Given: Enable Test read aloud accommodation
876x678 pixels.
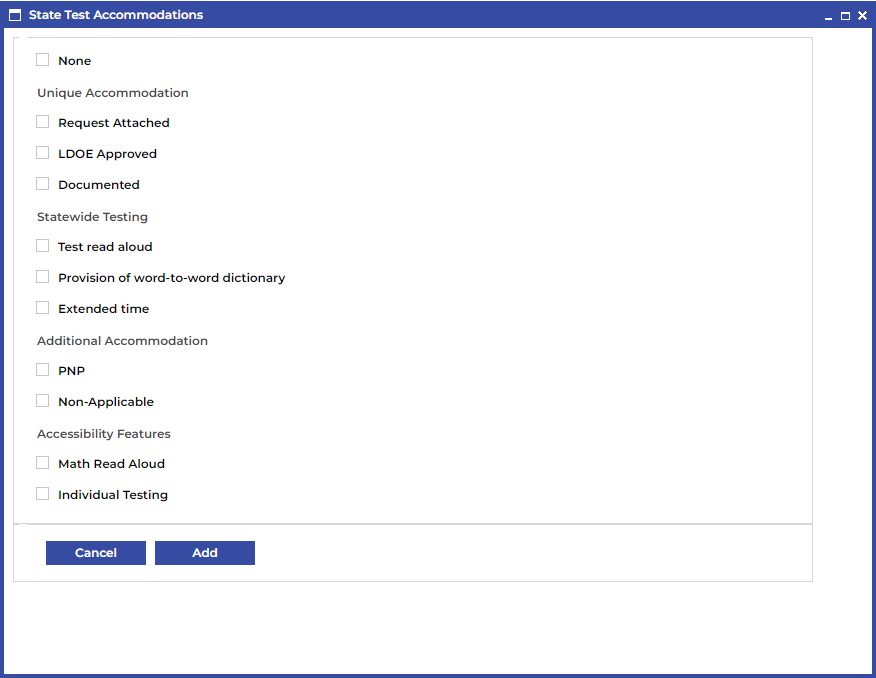Looking at the screenshot, I should pyautogui.click(x=43, y=246).
